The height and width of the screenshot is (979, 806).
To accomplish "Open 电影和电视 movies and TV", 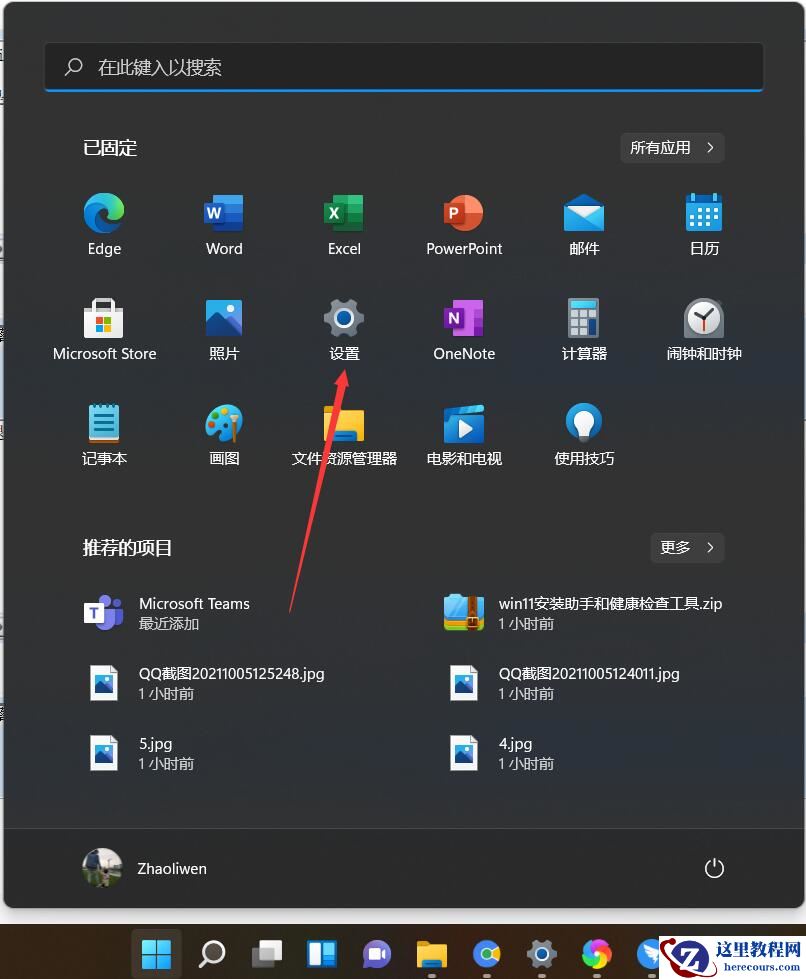I will tap(463, 425).
